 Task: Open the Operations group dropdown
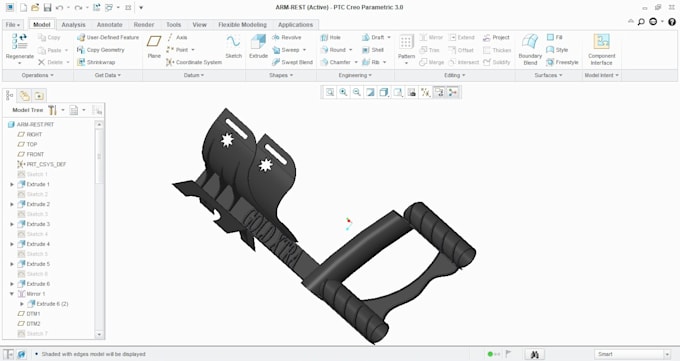pos(38,75)
